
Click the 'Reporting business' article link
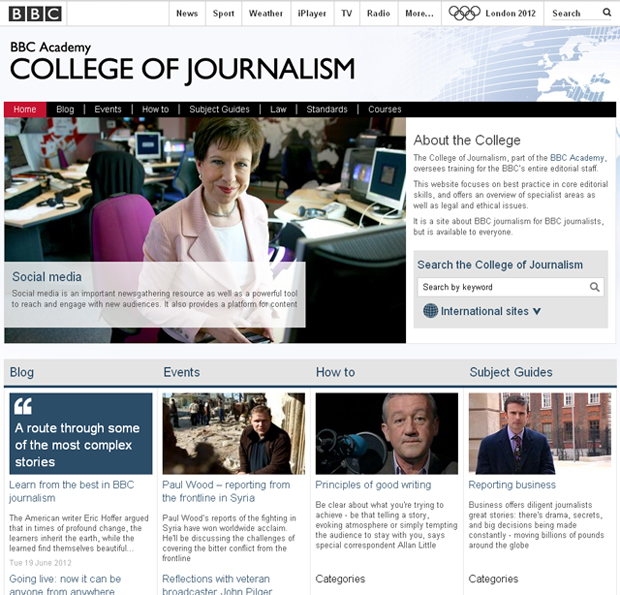point(512,485)
